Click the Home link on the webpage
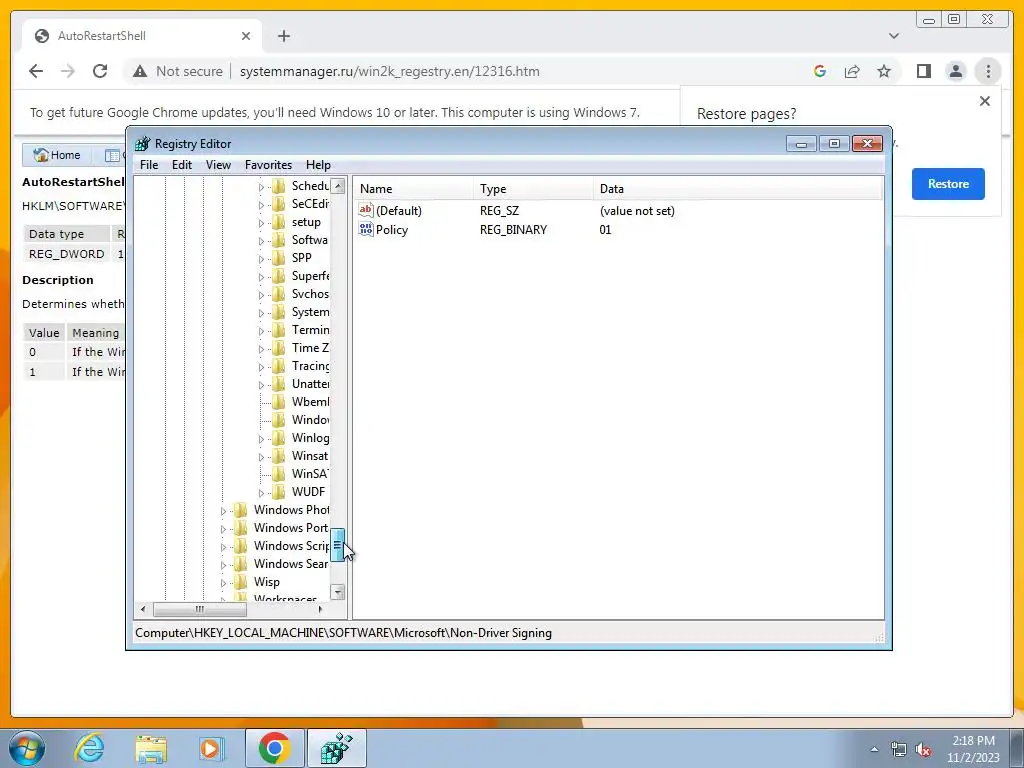This screenshot has height=768, width=1024. pyautogui.click(x=57, y=155)
